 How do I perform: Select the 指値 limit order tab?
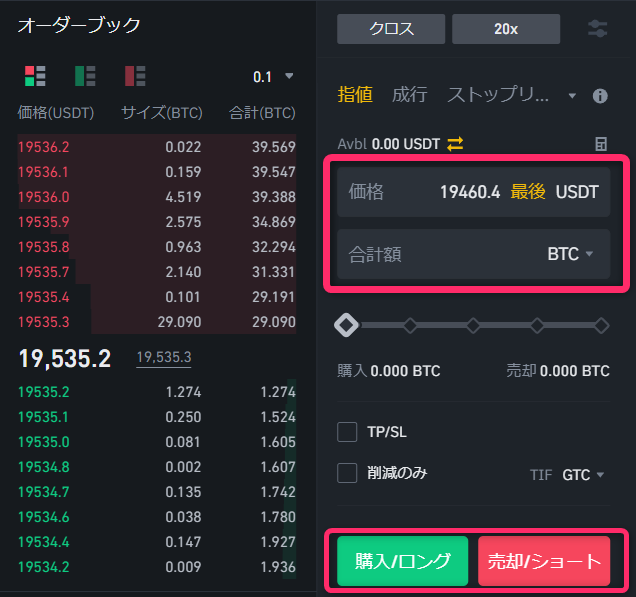[355, 95]
